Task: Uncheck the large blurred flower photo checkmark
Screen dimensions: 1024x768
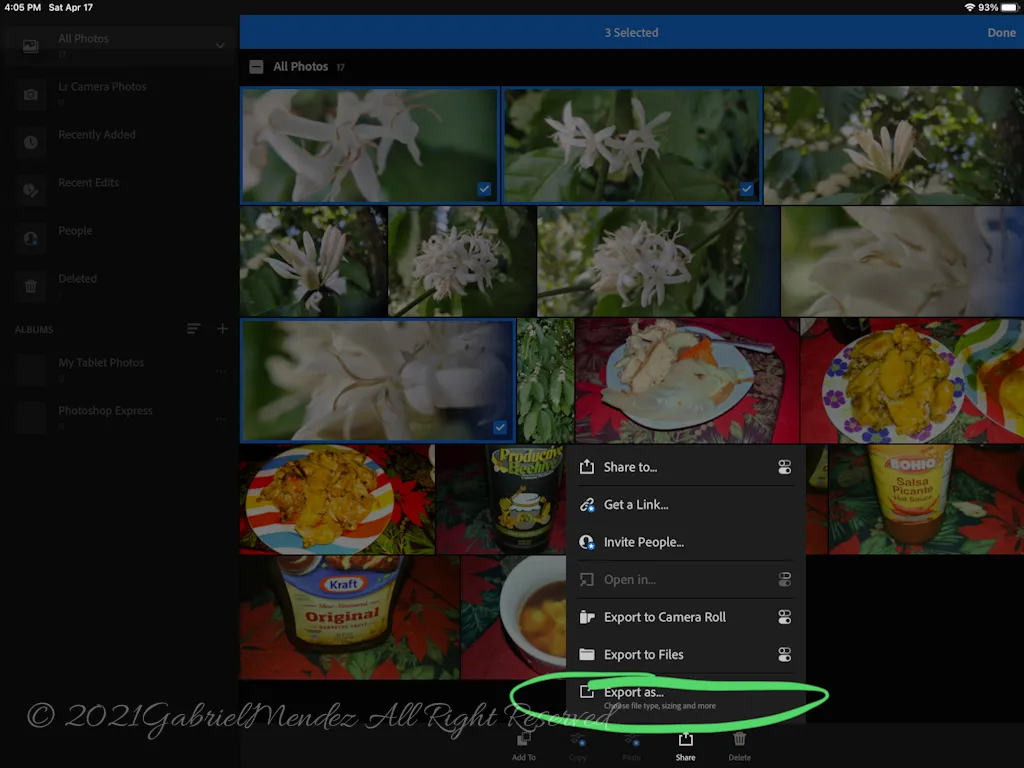Action: pyautogui.click(x=500, y=427)
